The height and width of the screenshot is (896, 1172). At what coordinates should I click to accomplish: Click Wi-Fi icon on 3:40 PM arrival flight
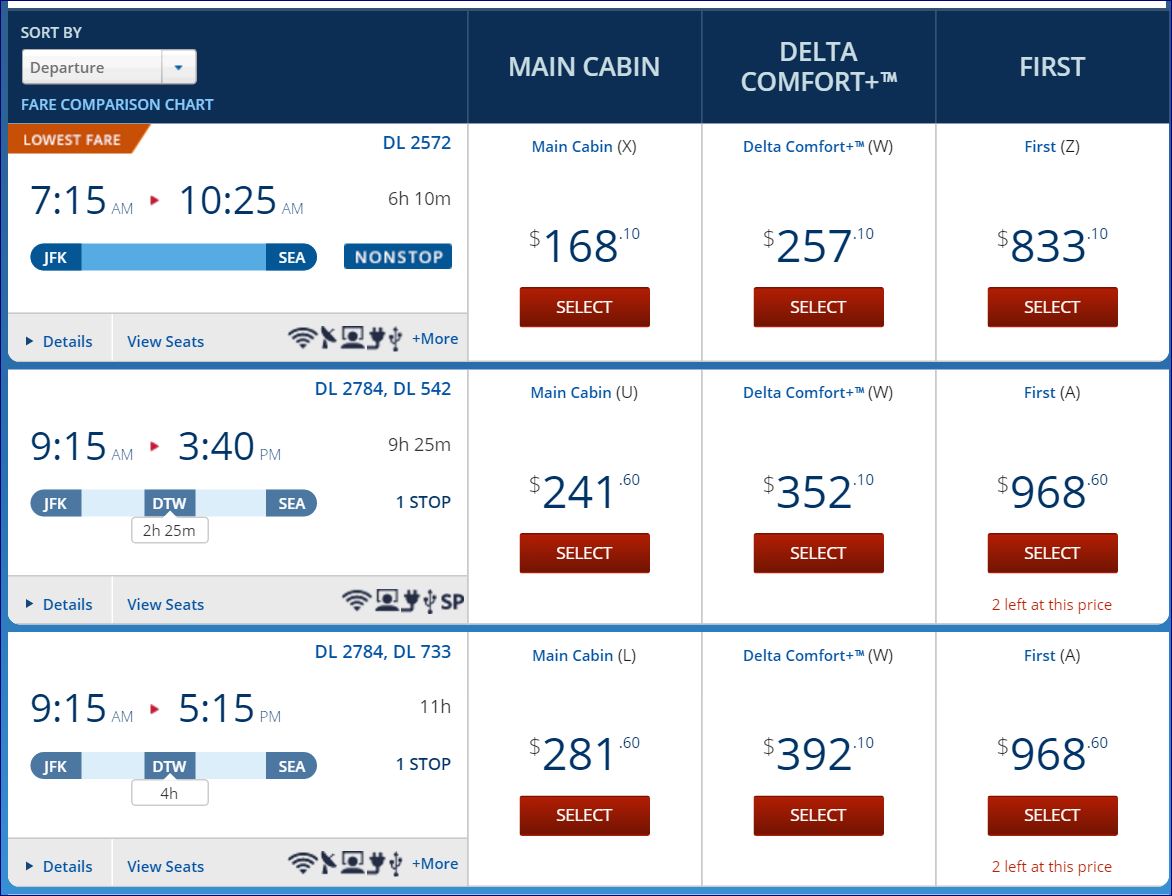(x=356, y=601)
